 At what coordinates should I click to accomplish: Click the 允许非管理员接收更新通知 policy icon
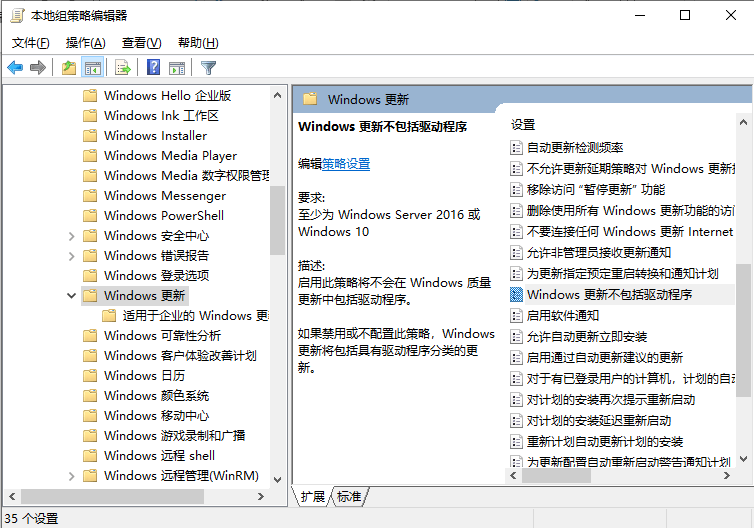pos(516,252)
